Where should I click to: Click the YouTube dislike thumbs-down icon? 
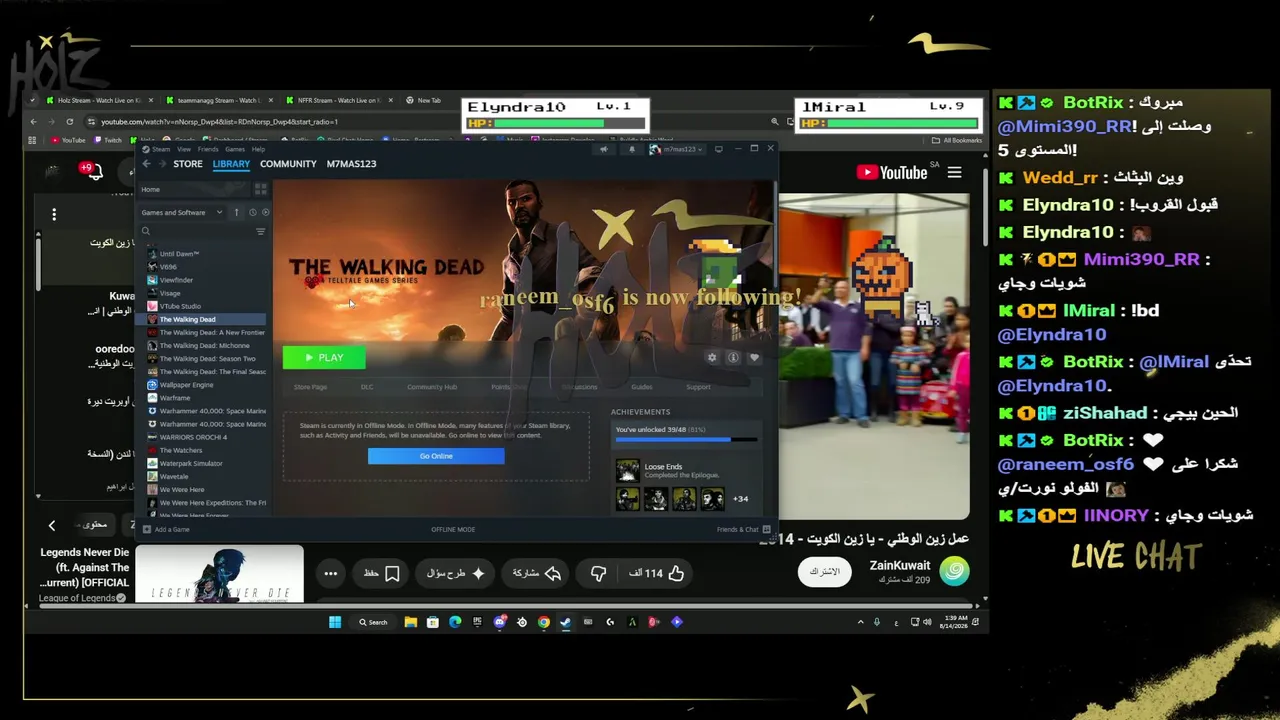click(598, 573)
